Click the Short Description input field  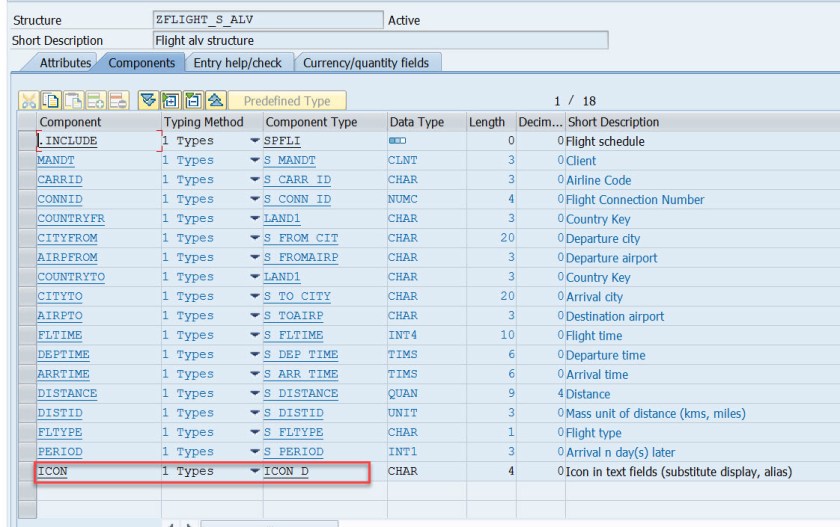(x=380, y=41)
